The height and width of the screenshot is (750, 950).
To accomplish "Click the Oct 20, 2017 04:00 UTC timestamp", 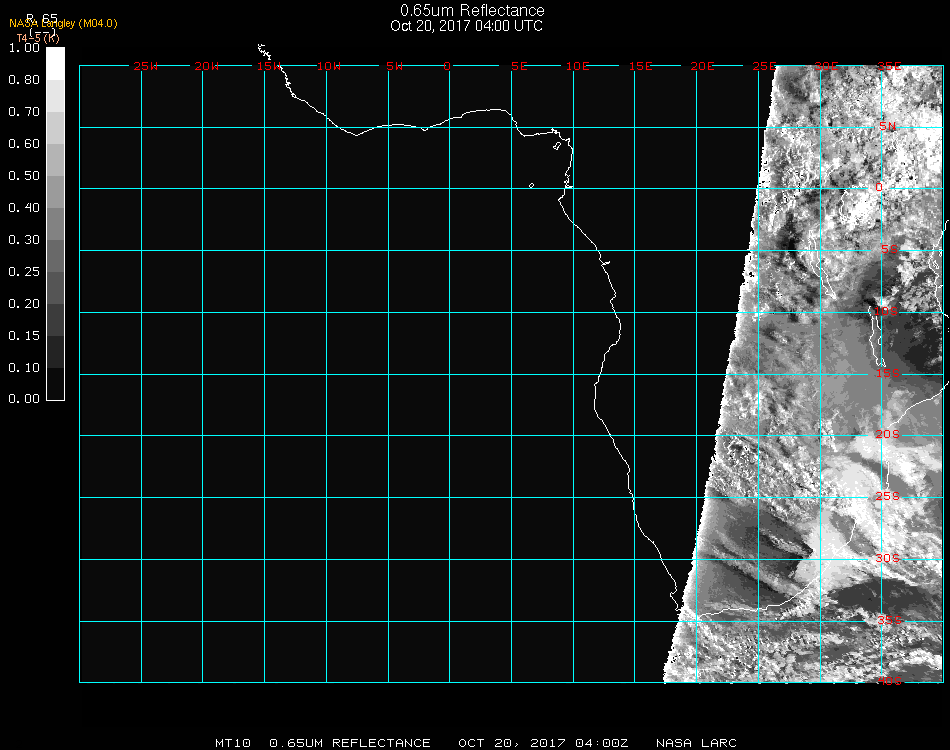I will click(466, 26).
